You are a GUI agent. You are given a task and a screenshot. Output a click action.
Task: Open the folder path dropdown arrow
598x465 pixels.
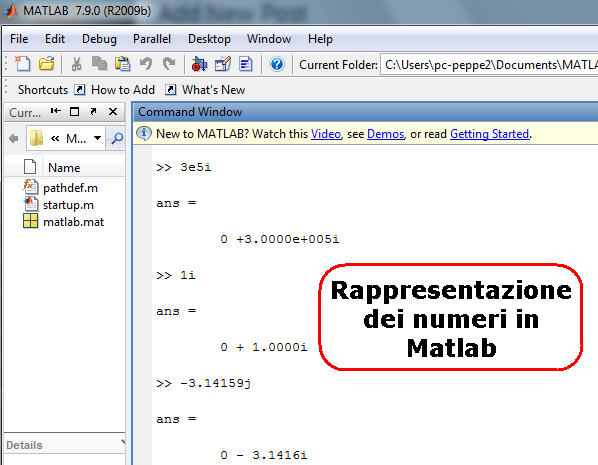[98, 138]
